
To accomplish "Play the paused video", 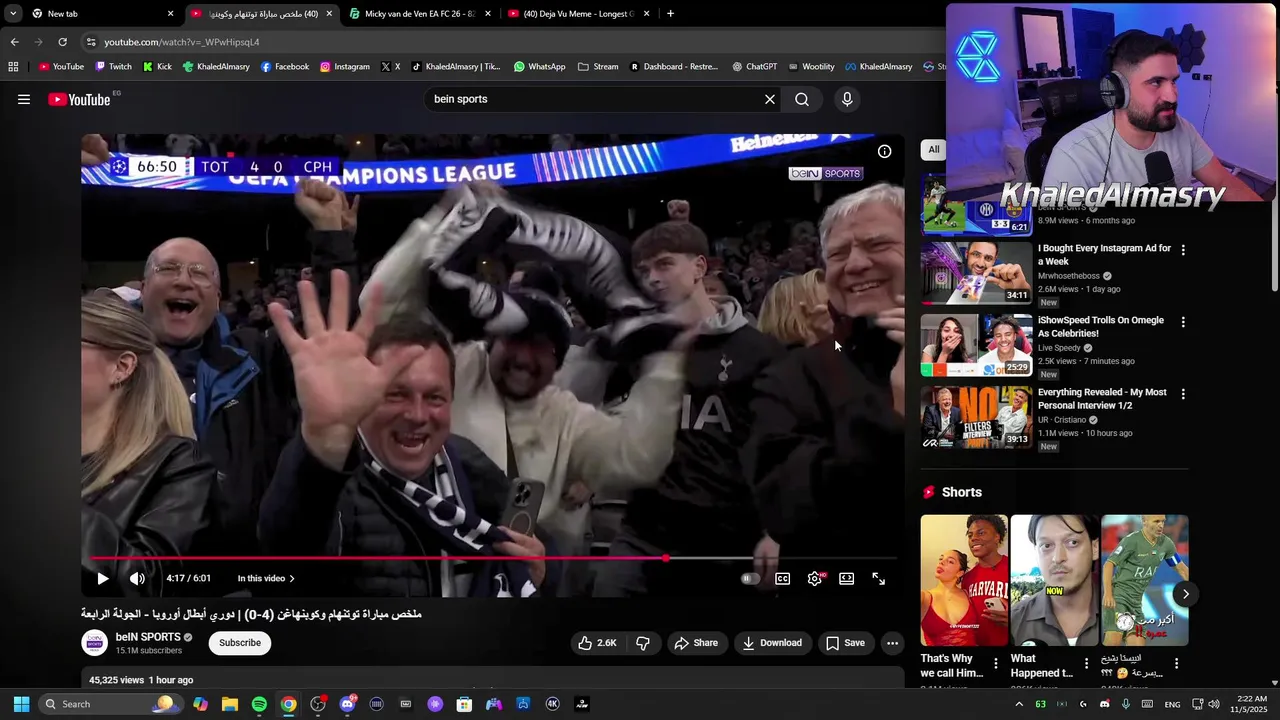I will pos(102,578).
